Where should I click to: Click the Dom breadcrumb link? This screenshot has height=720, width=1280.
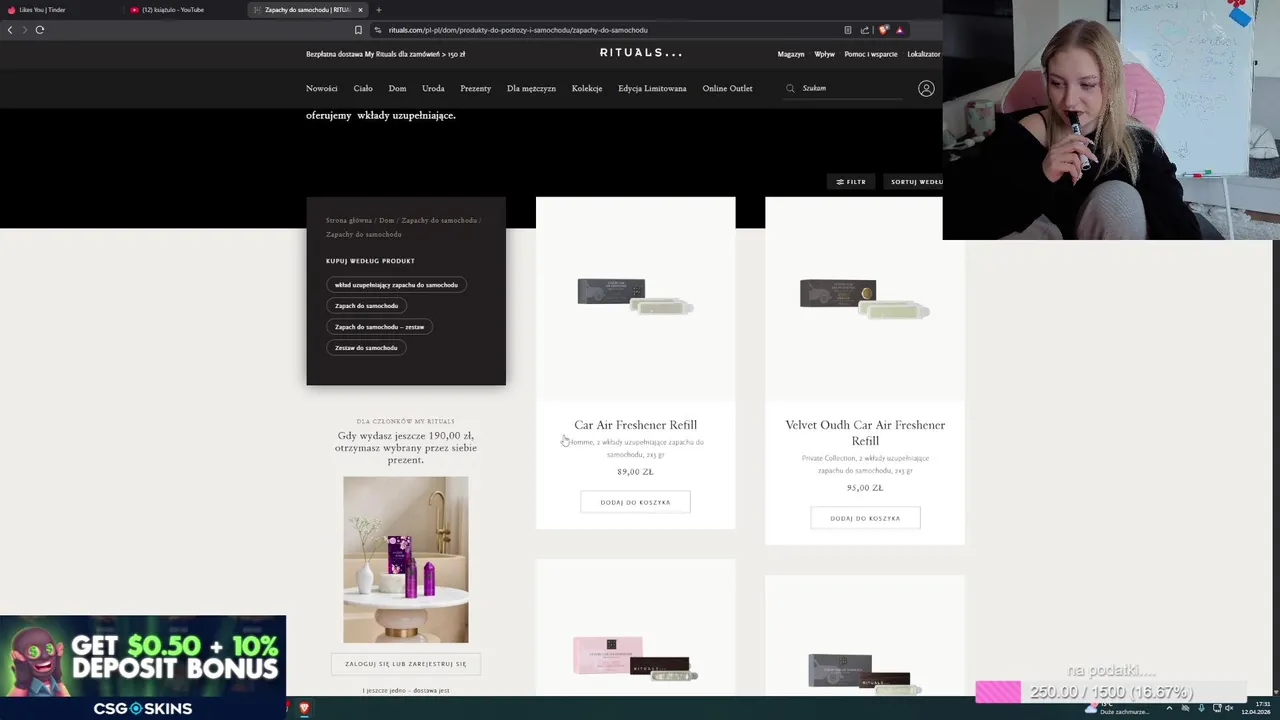(x=386, y=220)
